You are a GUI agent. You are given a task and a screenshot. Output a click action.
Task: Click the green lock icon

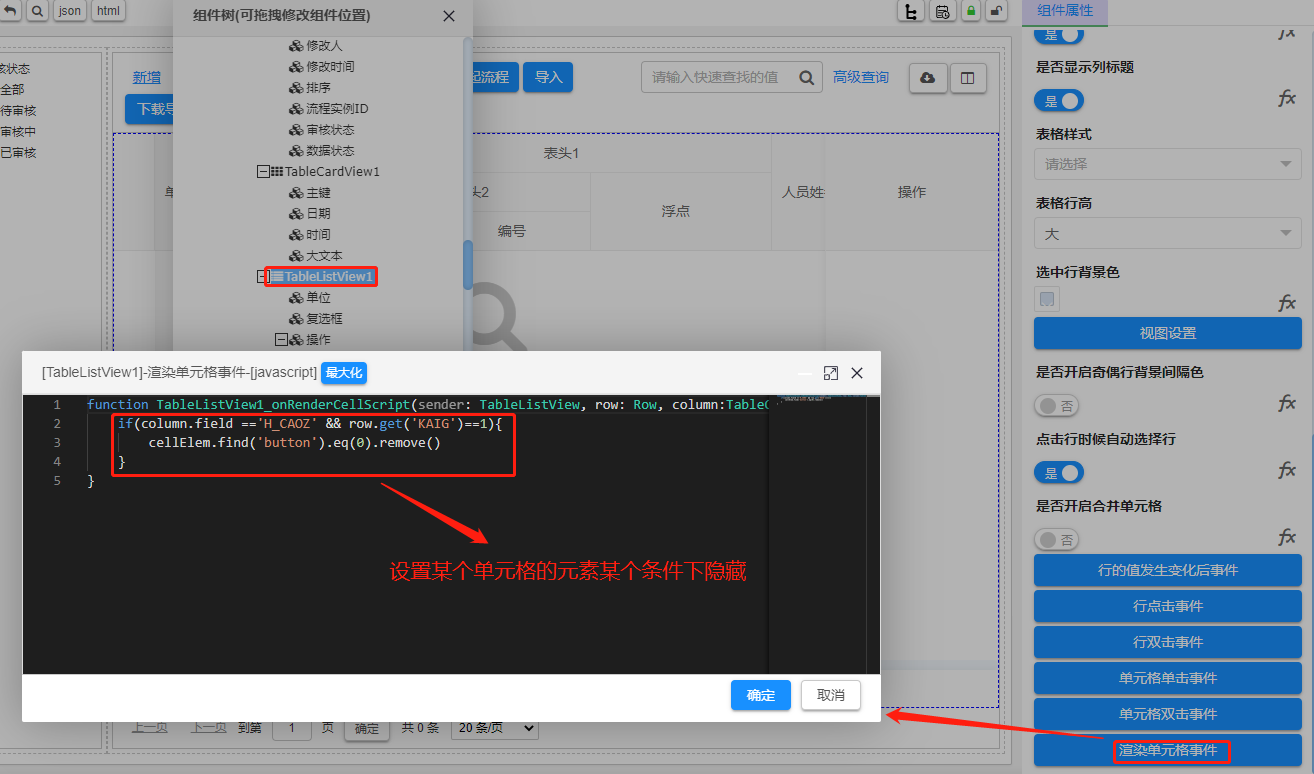[x=970, y=11]
